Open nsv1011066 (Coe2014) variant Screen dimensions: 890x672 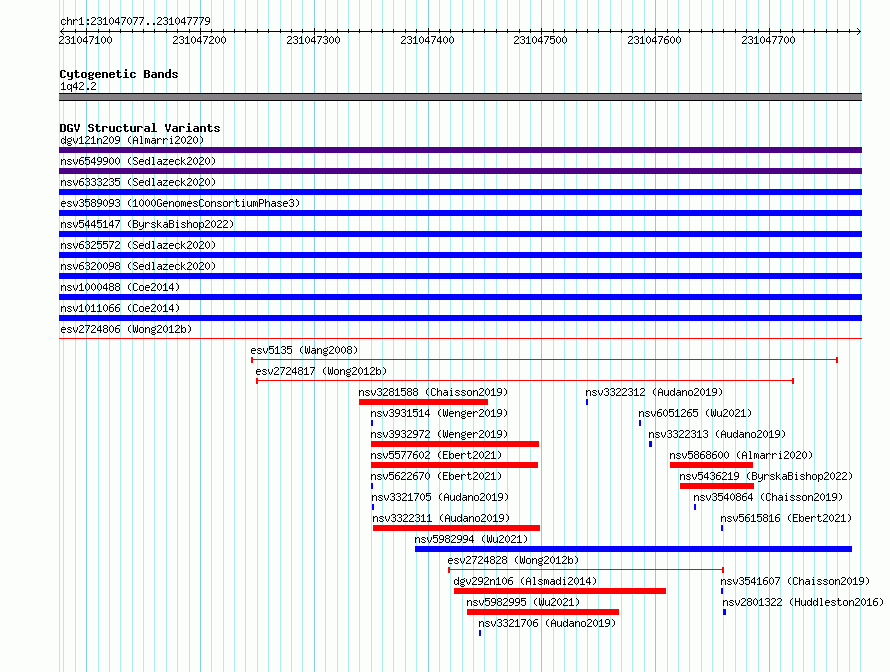(120, 308)
